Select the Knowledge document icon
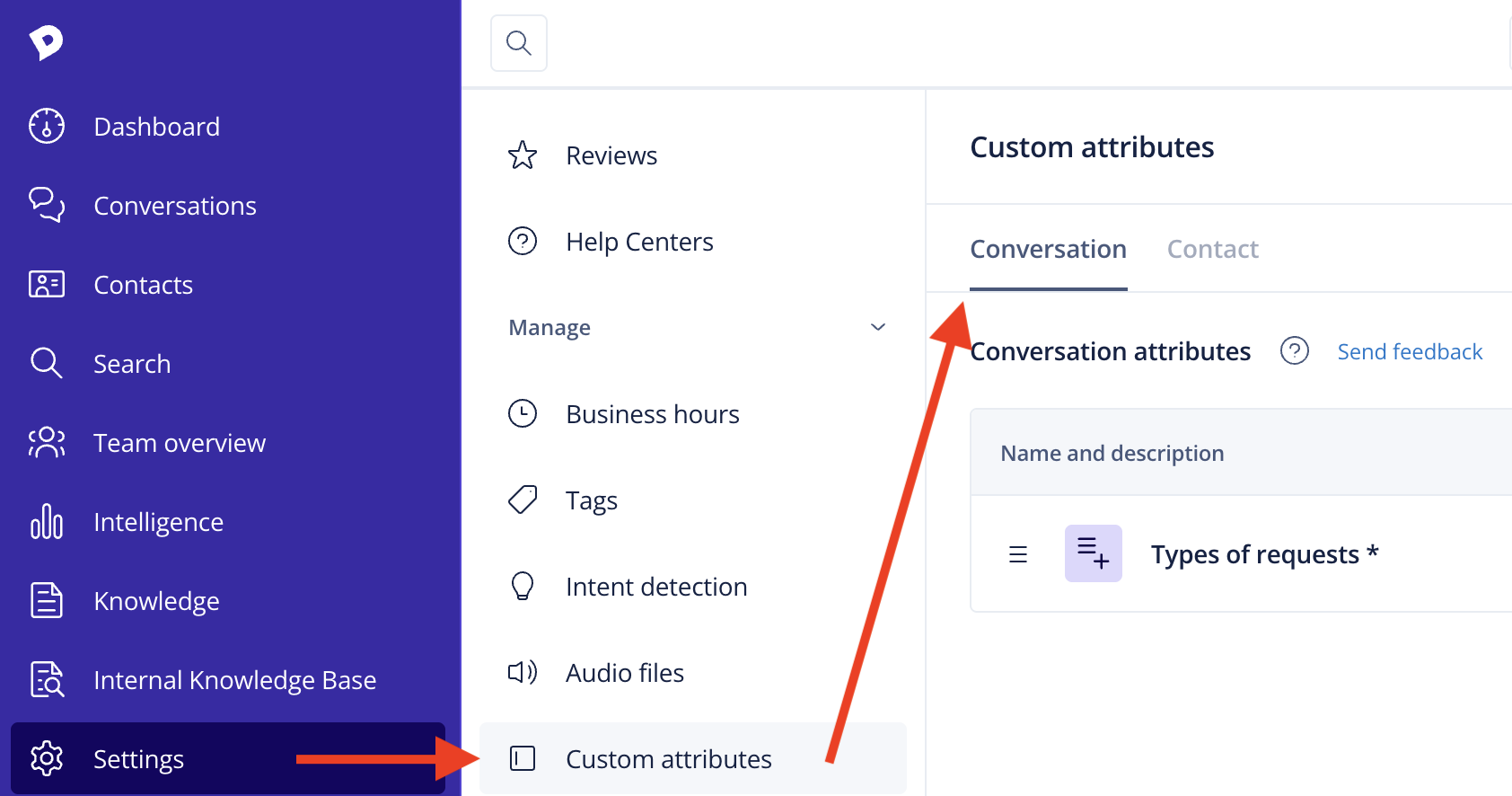 [x=47, y=600]
